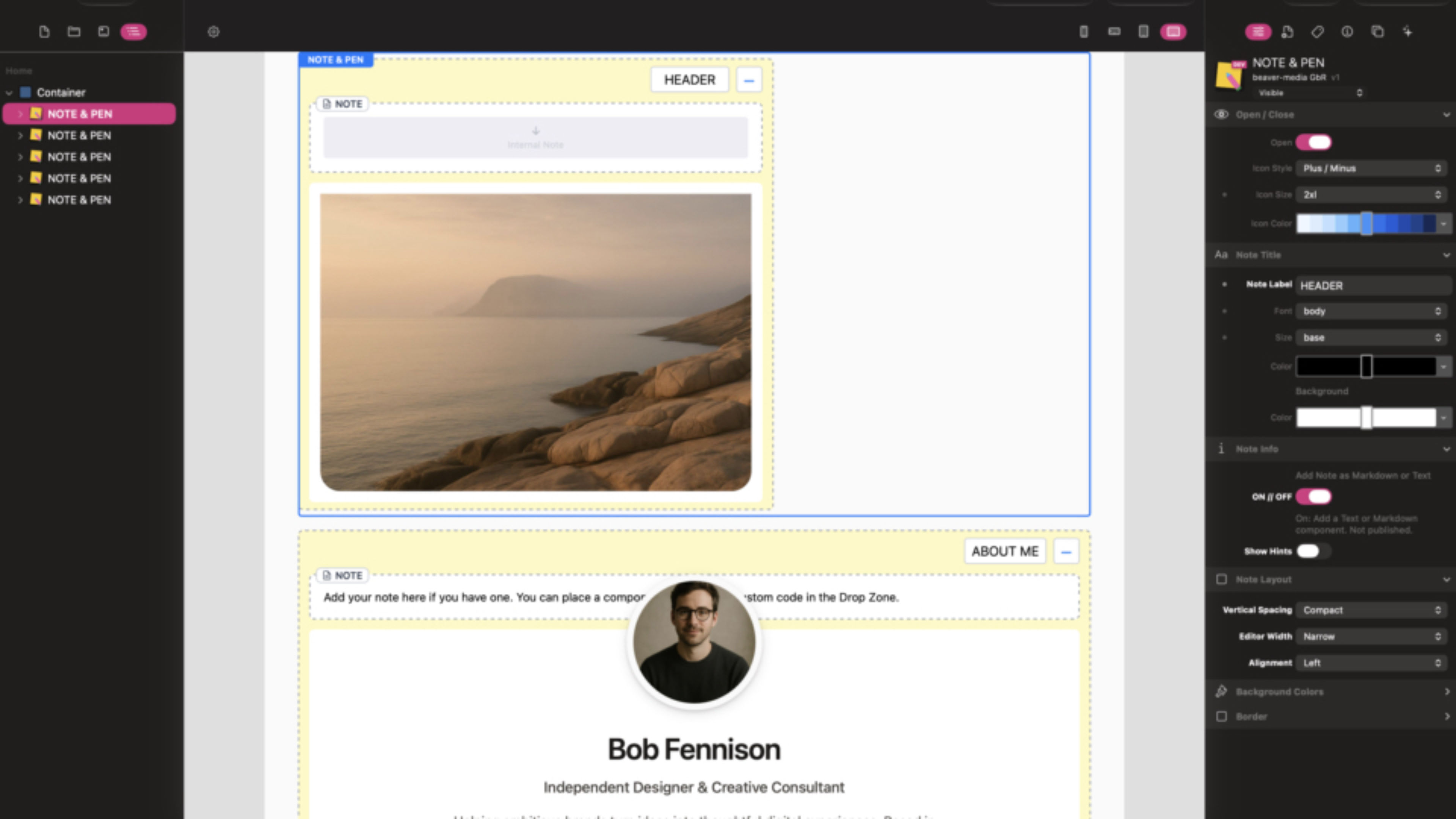Enable the Show Hints switch
The height and width of the screenshot is (819, 1456).
(1313, 551)
